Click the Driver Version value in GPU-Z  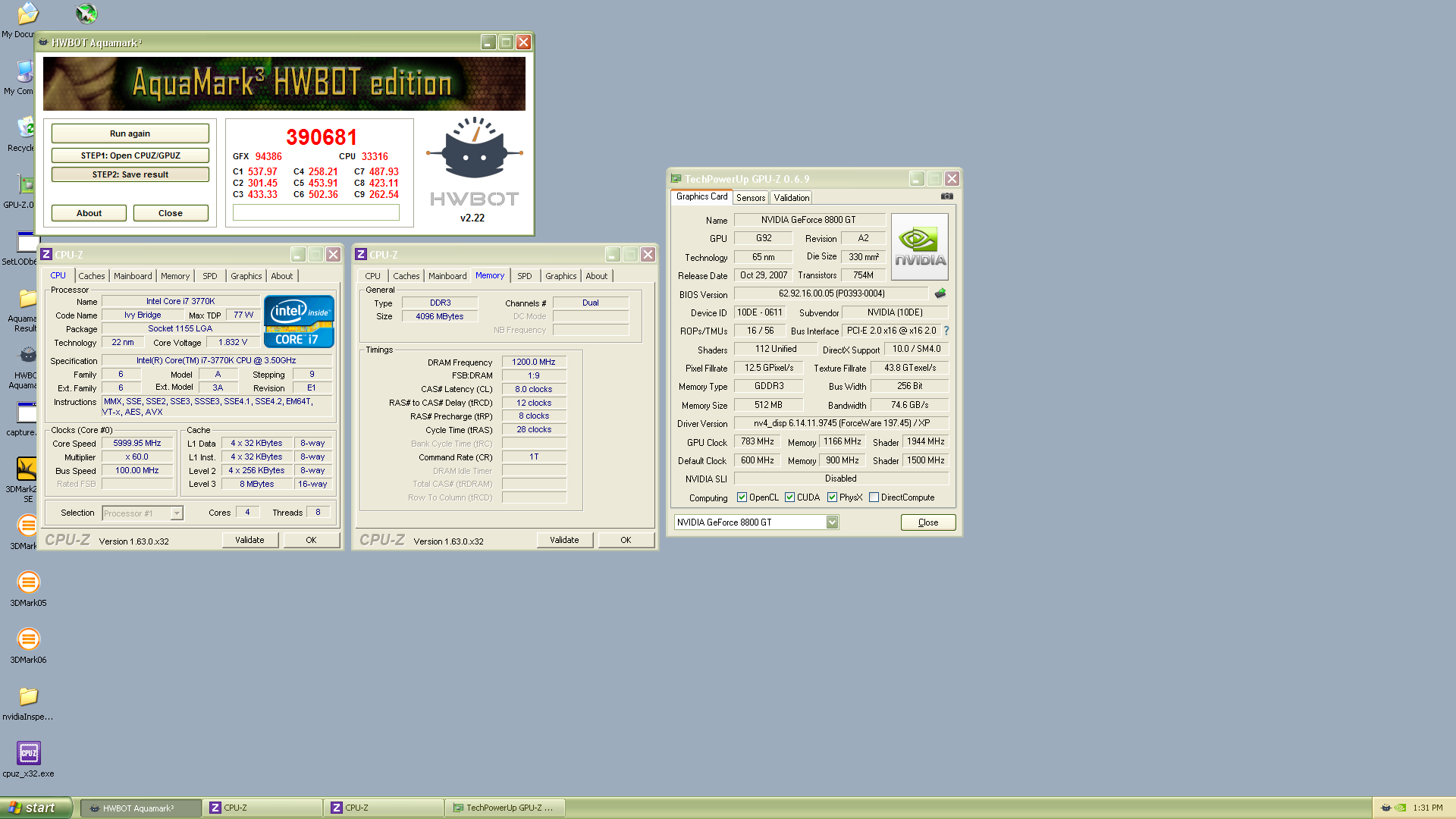click(842, 423)
